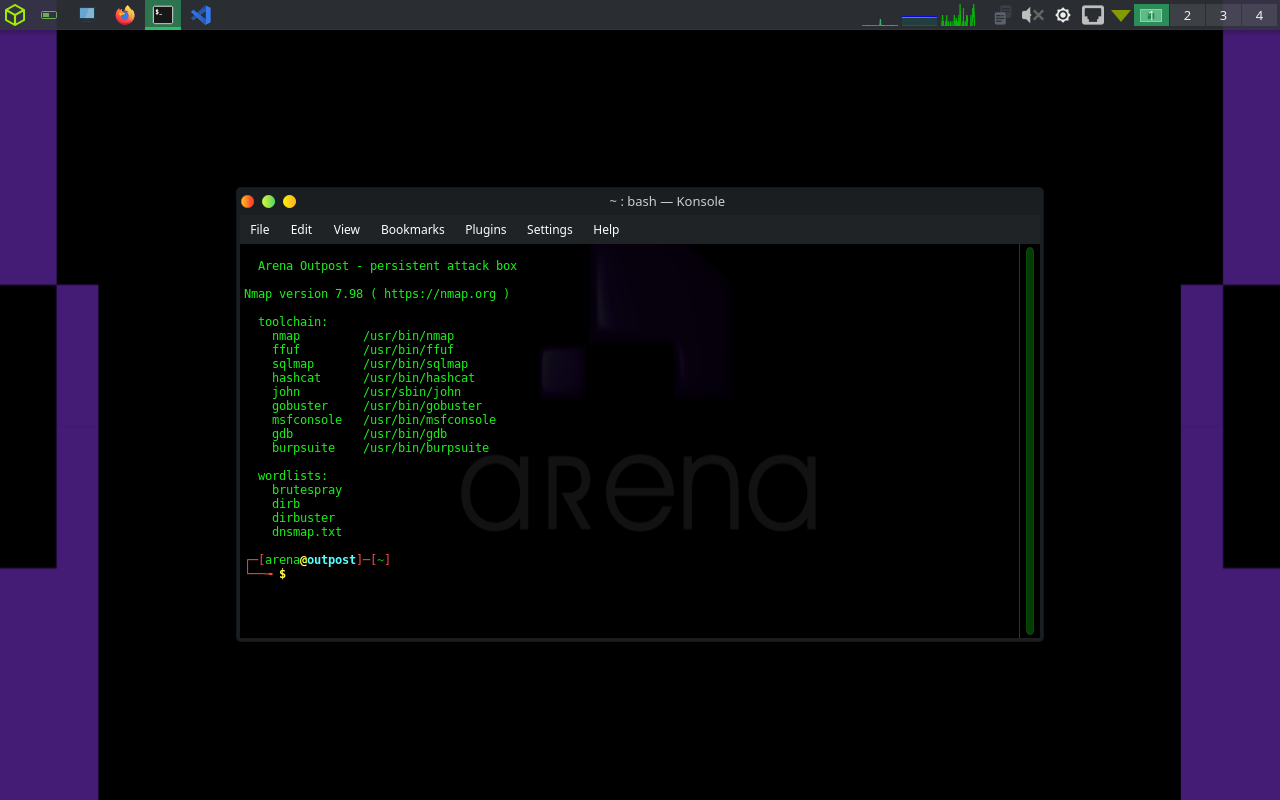
Task: Open the Settings menu in Konsole
Action: [x=549, y=229]
